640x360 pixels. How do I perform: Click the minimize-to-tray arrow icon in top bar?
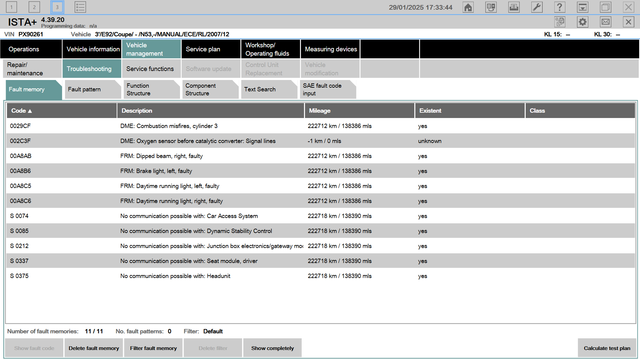(x=582, y=7)
